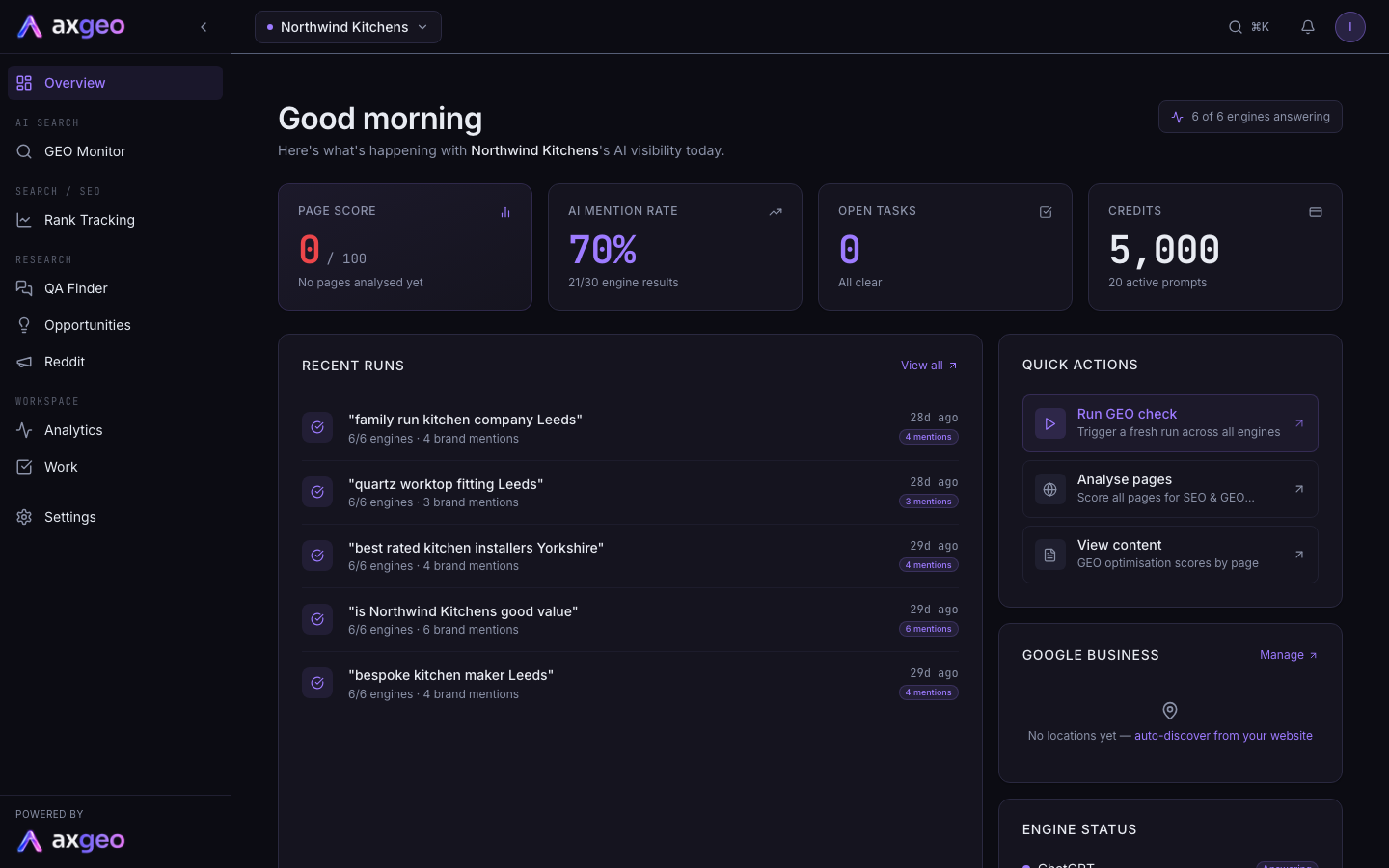1389x868 pixels.
Task: Click the 5,000 credits value
Action: [x=1164, y=251]
